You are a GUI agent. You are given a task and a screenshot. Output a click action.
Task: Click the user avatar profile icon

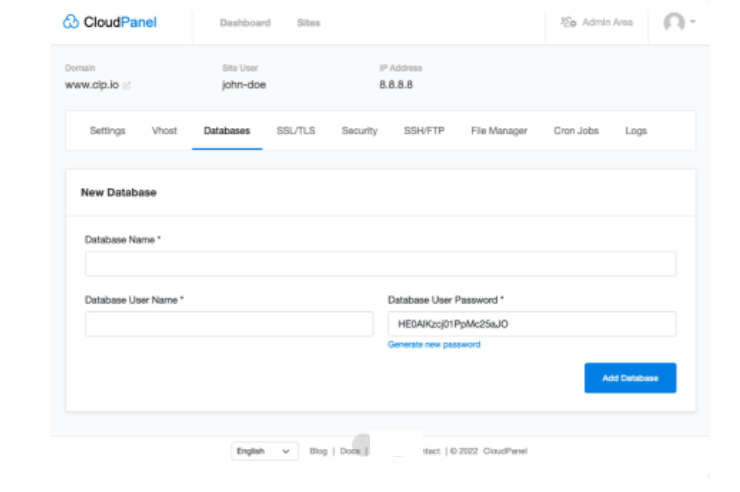point(675,22)
